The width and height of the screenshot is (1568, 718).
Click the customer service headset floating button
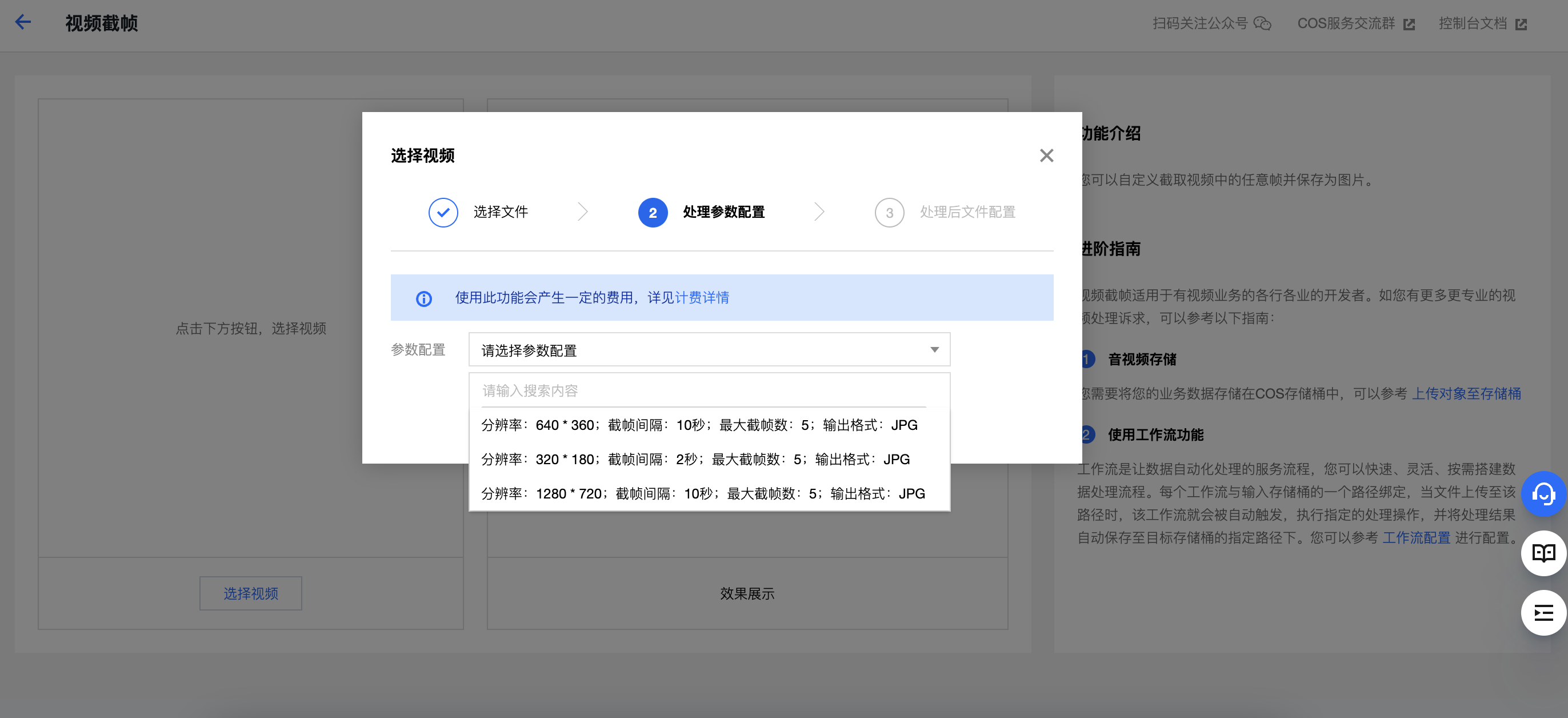[1543, 494]
